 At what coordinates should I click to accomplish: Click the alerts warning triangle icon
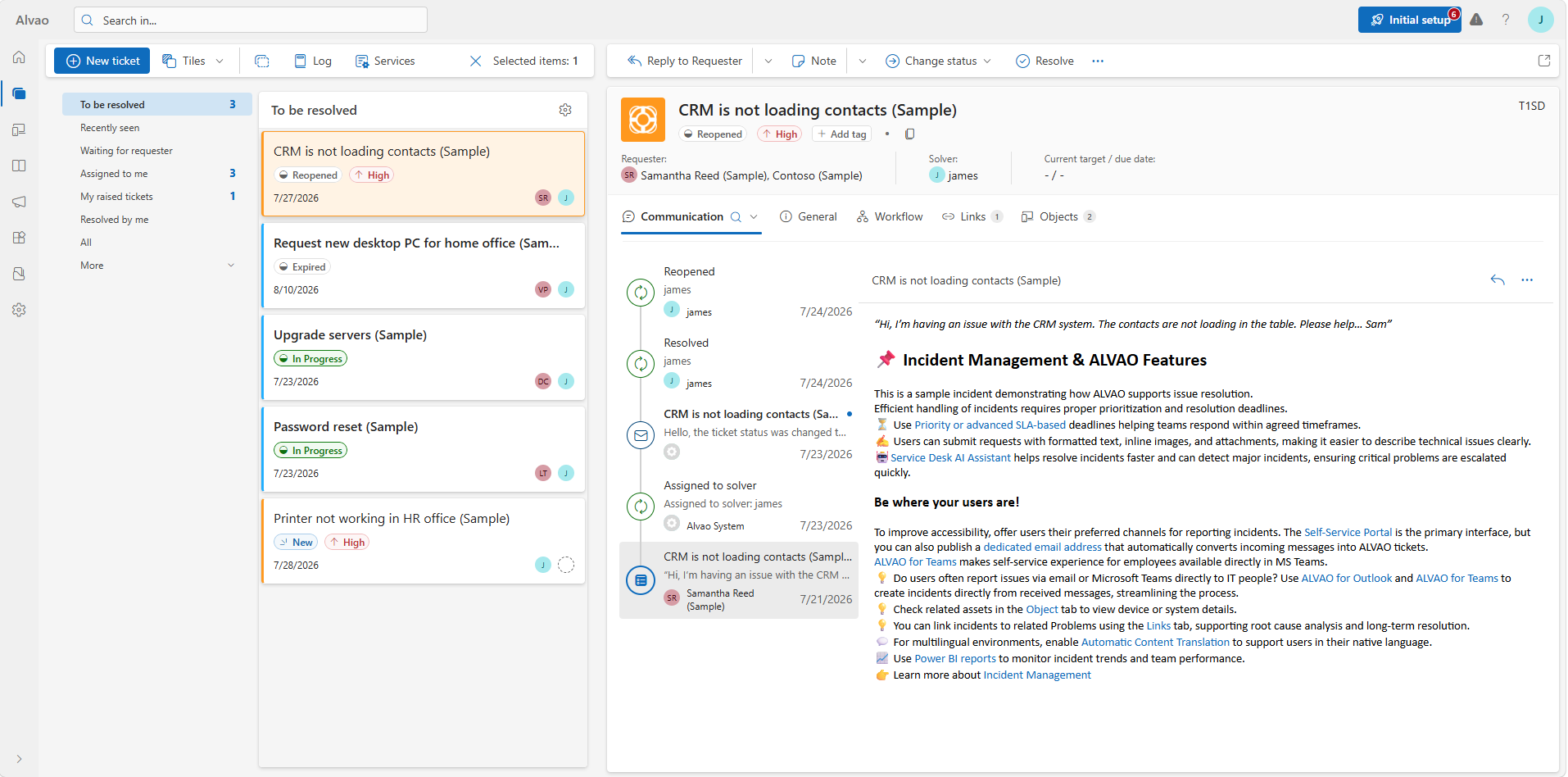click(x=1476, y=20)
